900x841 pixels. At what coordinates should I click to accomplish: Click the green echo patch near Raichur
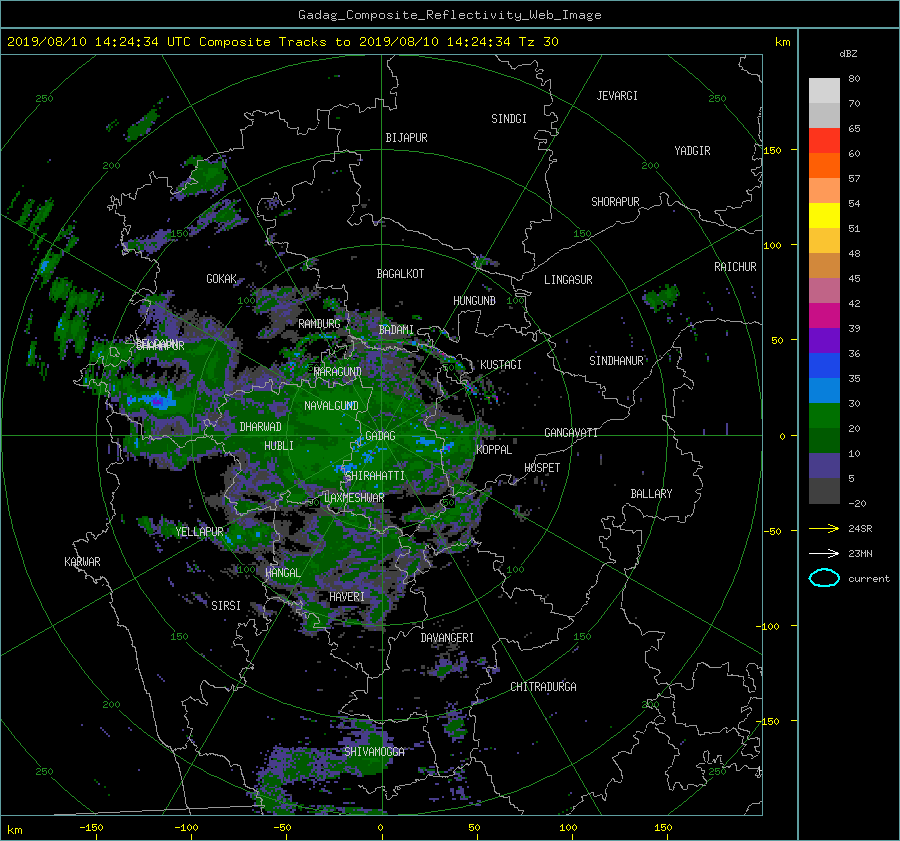tap(661, 297)
